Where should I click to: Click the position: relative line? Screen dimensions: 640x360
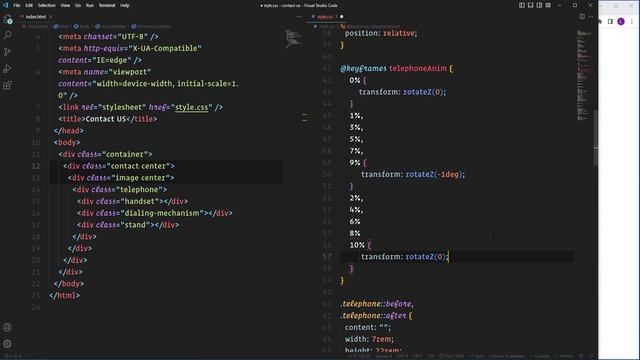pos(381,33)
